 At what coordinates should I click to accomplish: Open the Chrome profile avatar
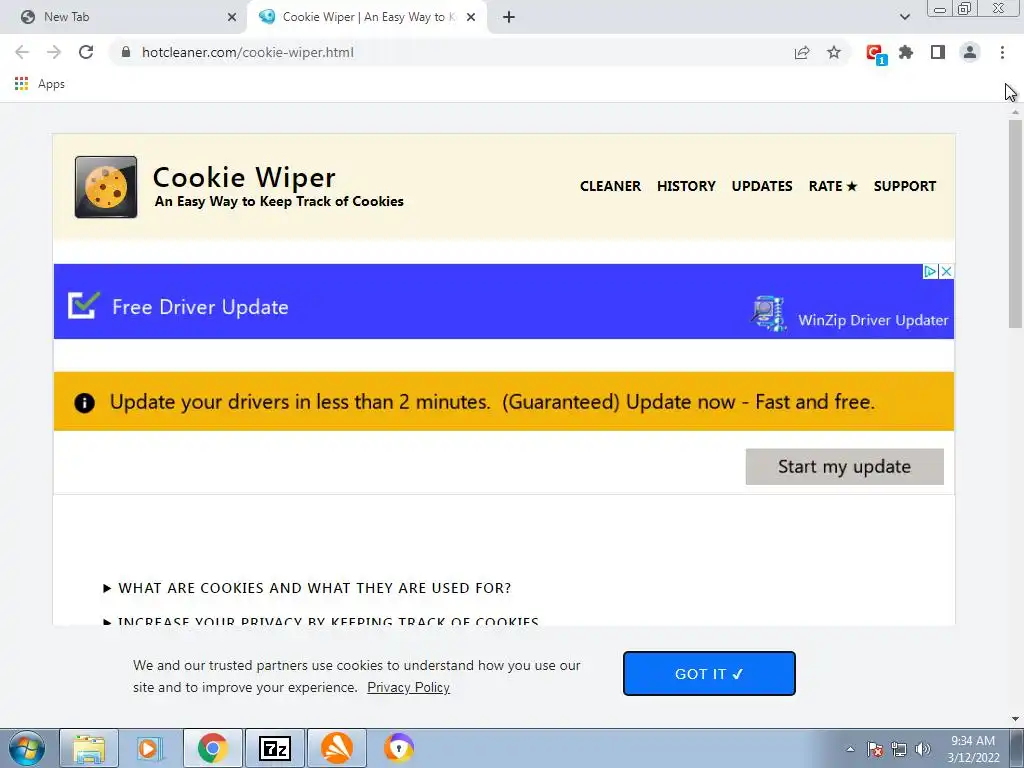[x=970, y=52]
